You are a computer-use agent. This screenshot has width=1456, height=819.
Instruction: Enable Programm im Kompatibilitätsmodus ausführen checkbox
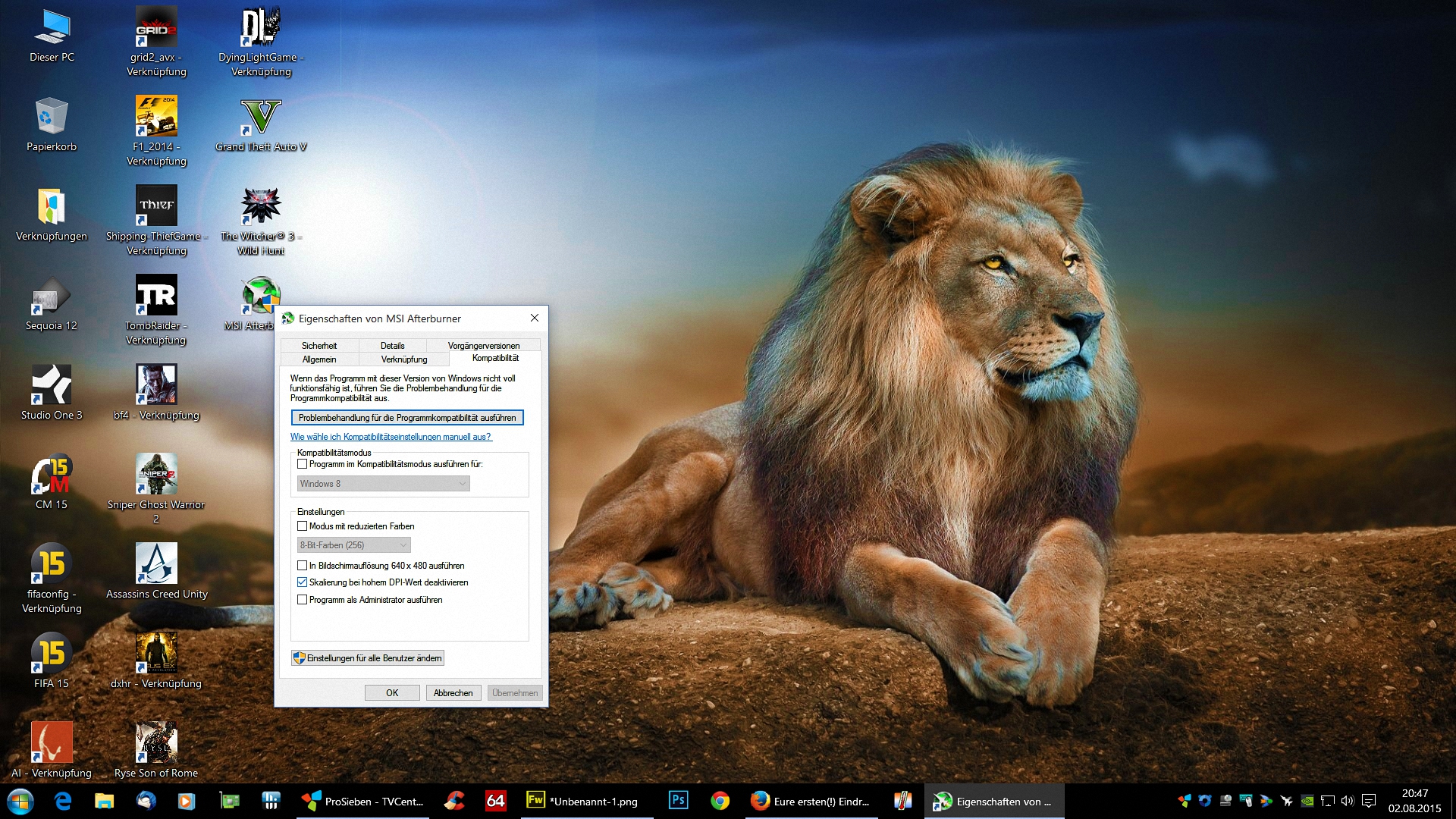(303, 464)
